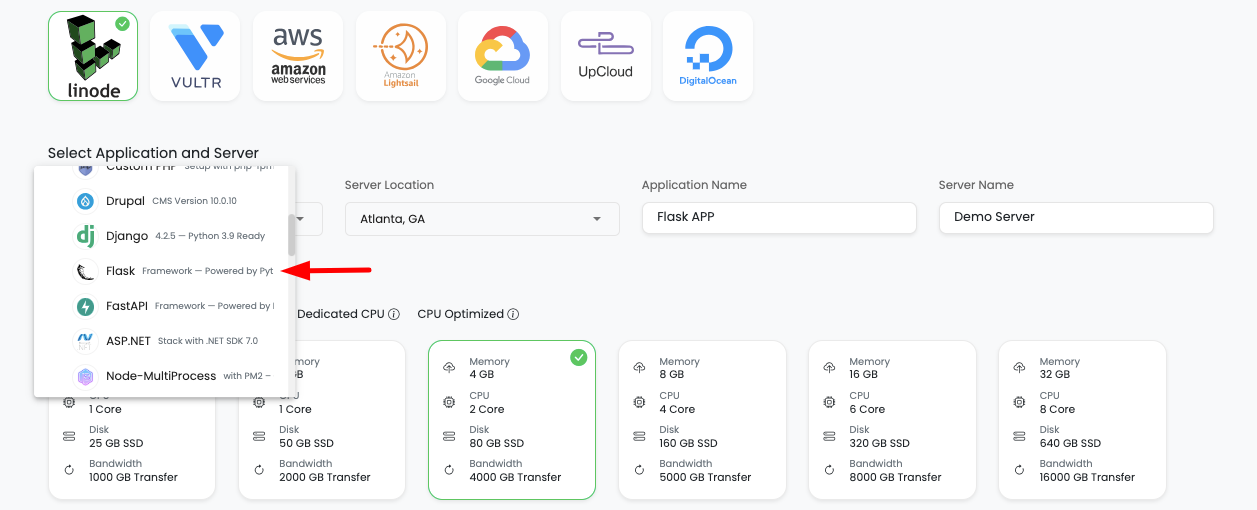
Task: Switch to the Dedicated CPU tab
Action: click(x=341, y=314)
